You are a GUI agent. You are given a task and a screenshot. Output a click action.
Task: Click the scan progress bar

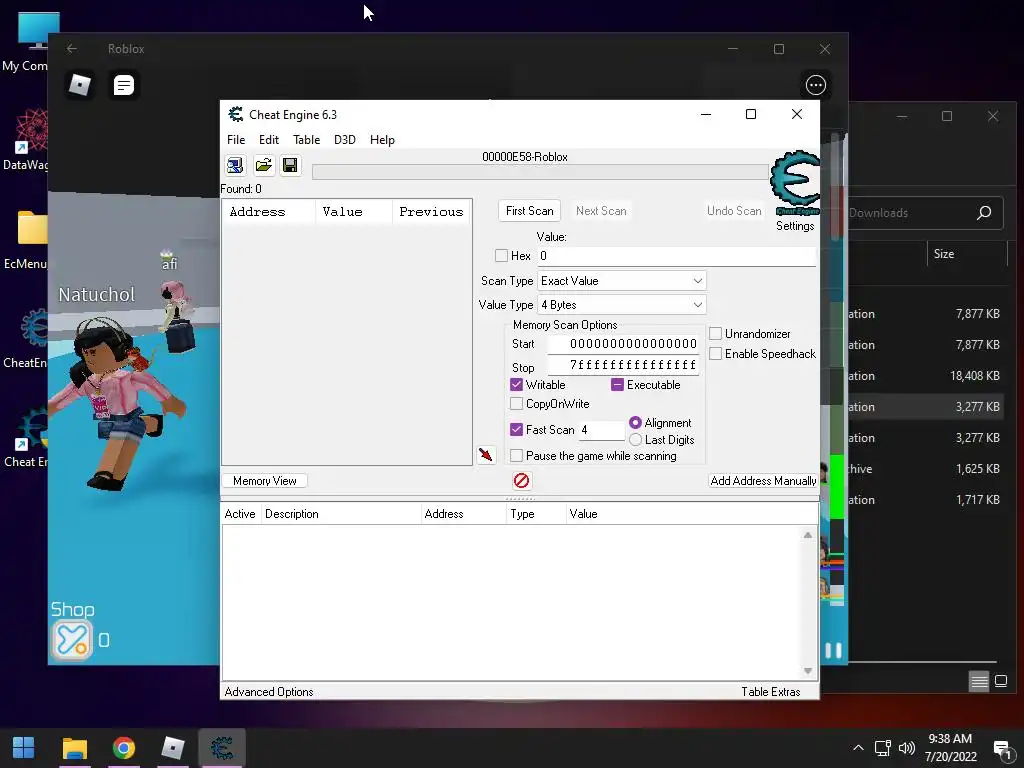(x=540, y=172)
